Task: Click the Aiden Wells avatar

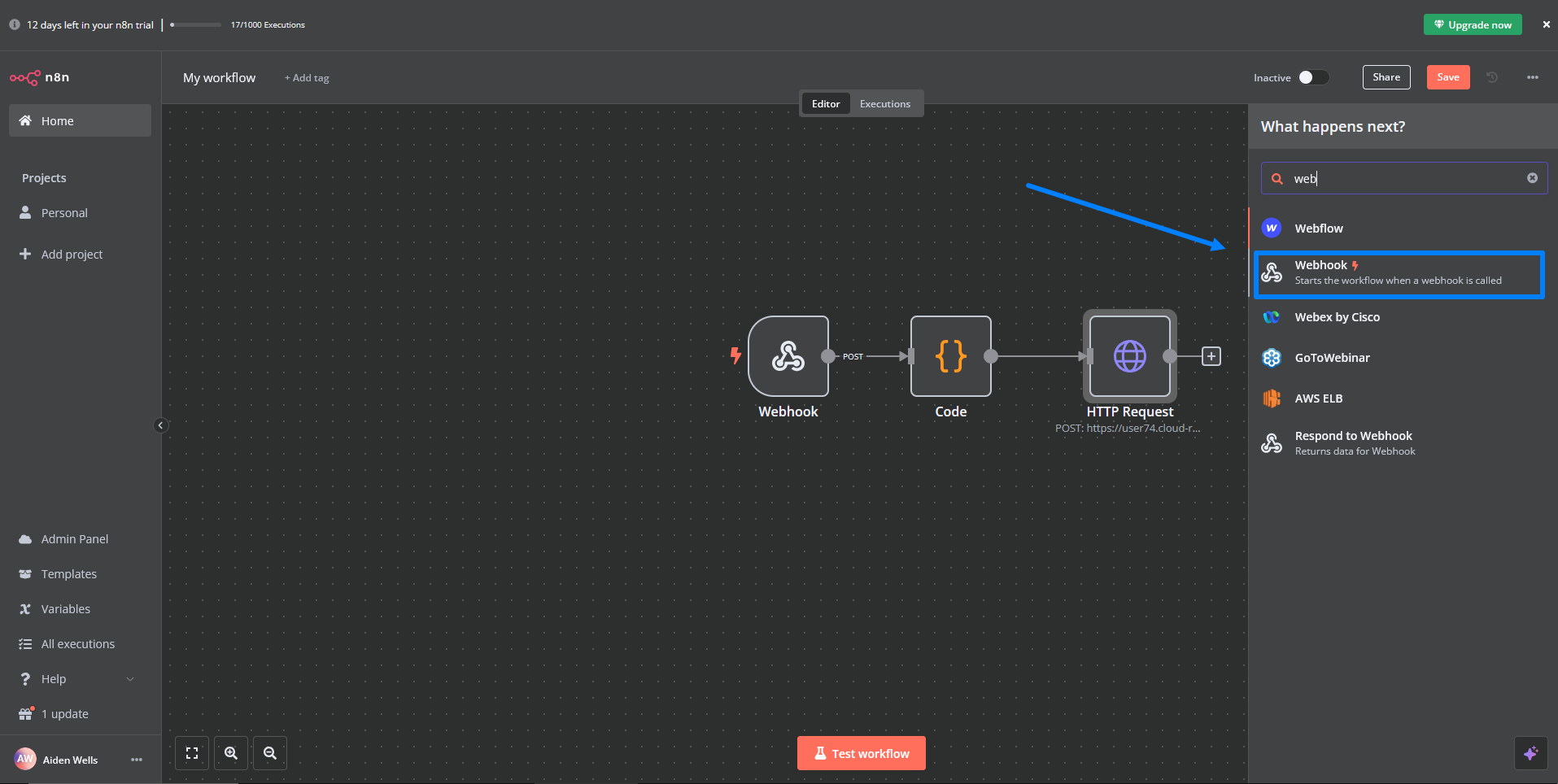Action: [x=25, y=759]
